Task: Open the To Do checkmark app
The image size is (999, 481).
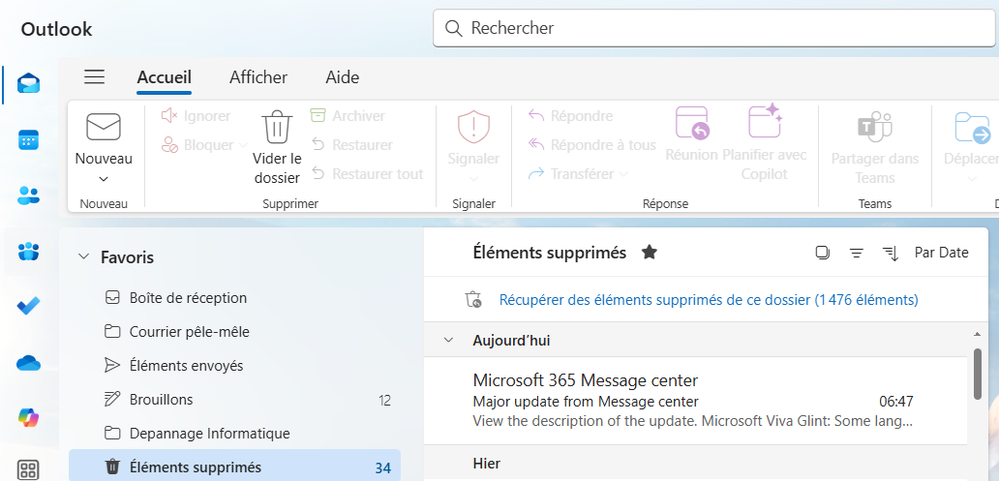Action: click(x=28, y=306)
